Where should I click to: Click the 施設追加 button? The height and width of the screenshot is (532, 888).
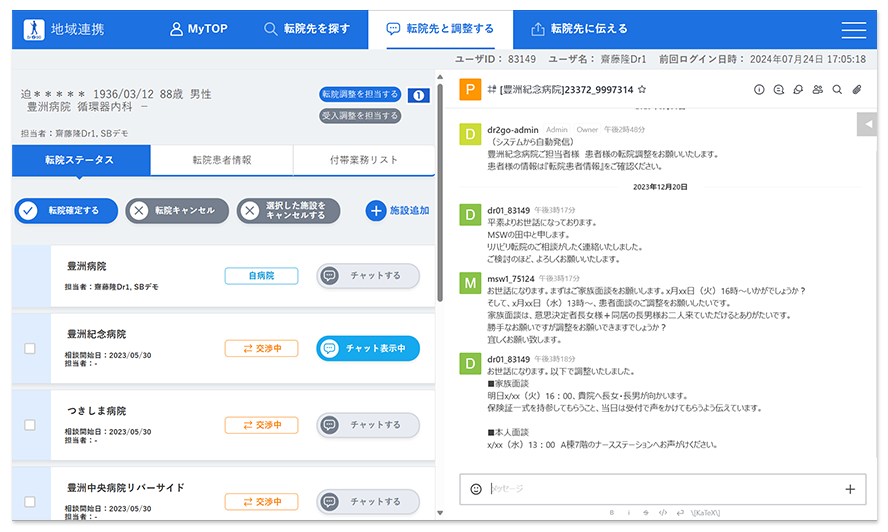click(x=398, y=211)
